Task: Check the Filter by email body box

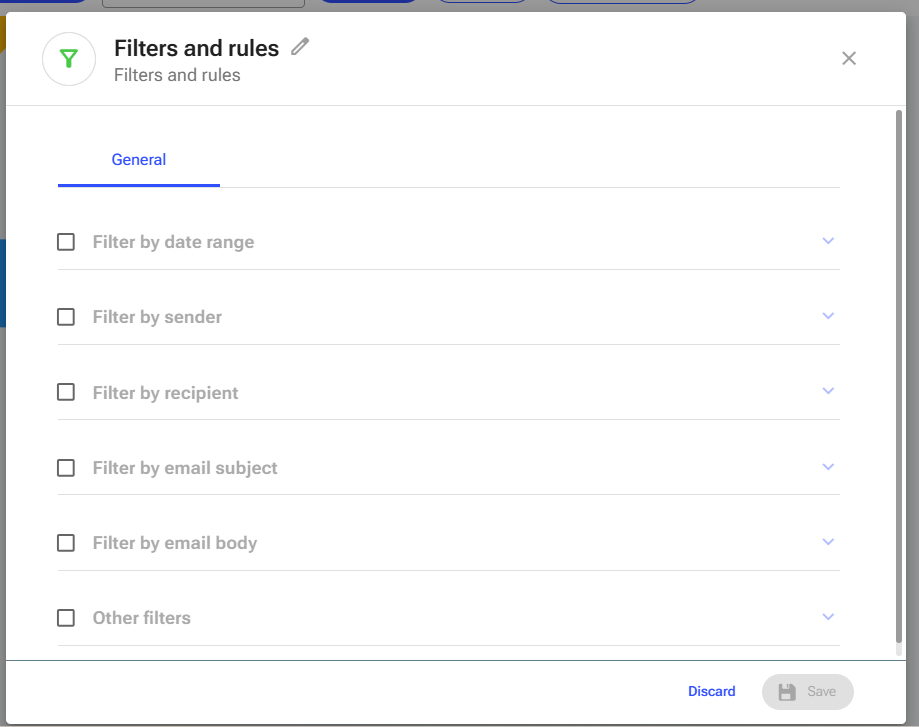Action: (x=66, y=543)
